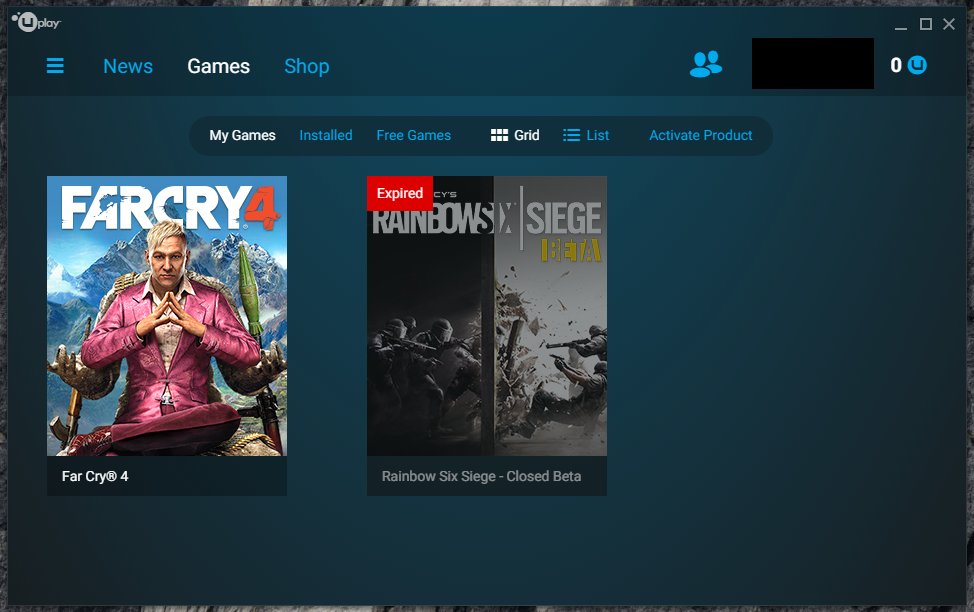Open the Shop tab
Viewport: 974px width, 612px height.
coord(307,66)
